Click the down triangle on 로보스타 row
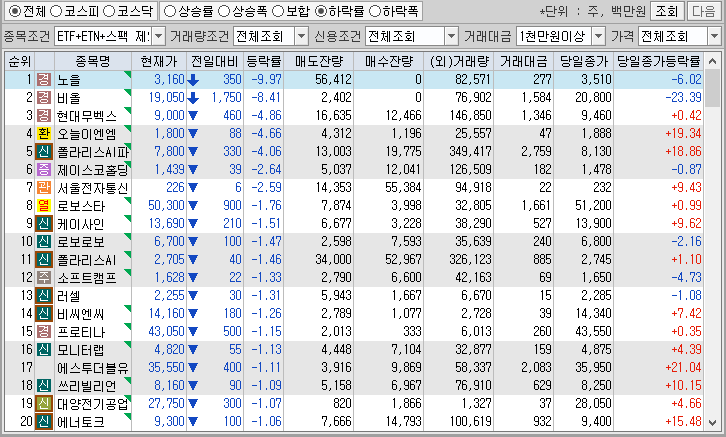 pos(193,206)
